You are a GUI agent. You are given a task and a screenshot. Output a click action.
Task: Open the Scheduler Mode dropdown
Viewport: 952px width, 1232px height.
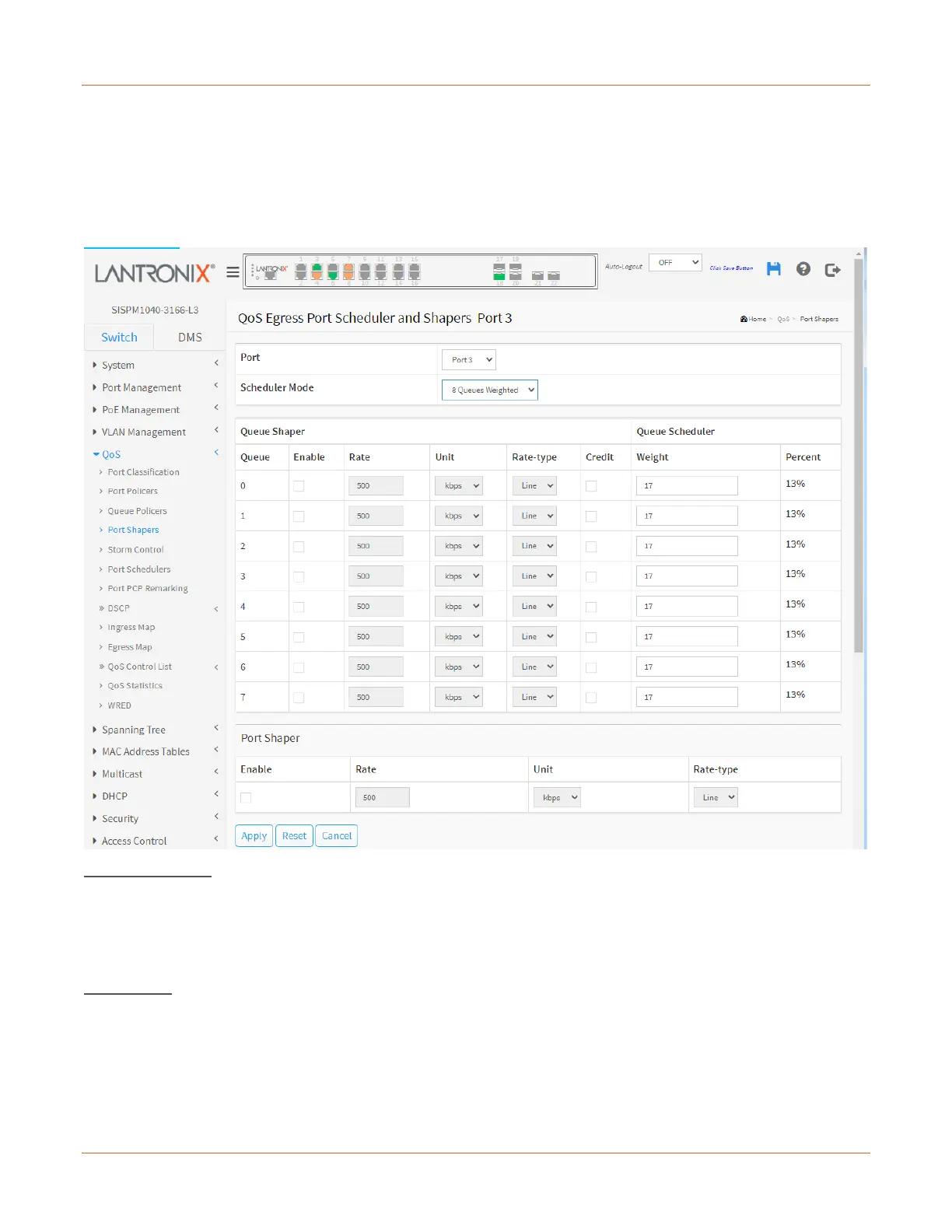[x=489, y=390]
